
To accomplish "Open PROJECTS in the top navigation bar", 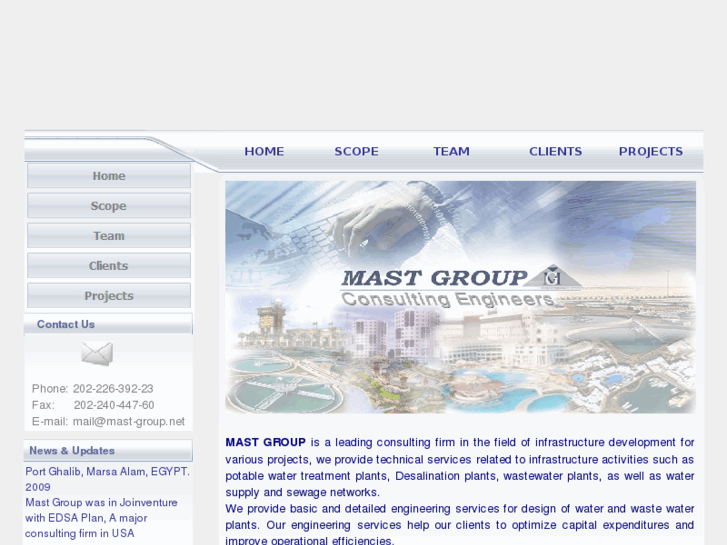I will tap(651, 152).
